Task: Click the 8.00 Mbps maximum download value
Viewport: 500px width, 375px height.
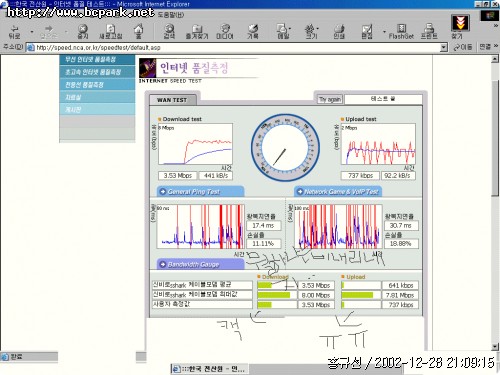Action: click(316, 295)
